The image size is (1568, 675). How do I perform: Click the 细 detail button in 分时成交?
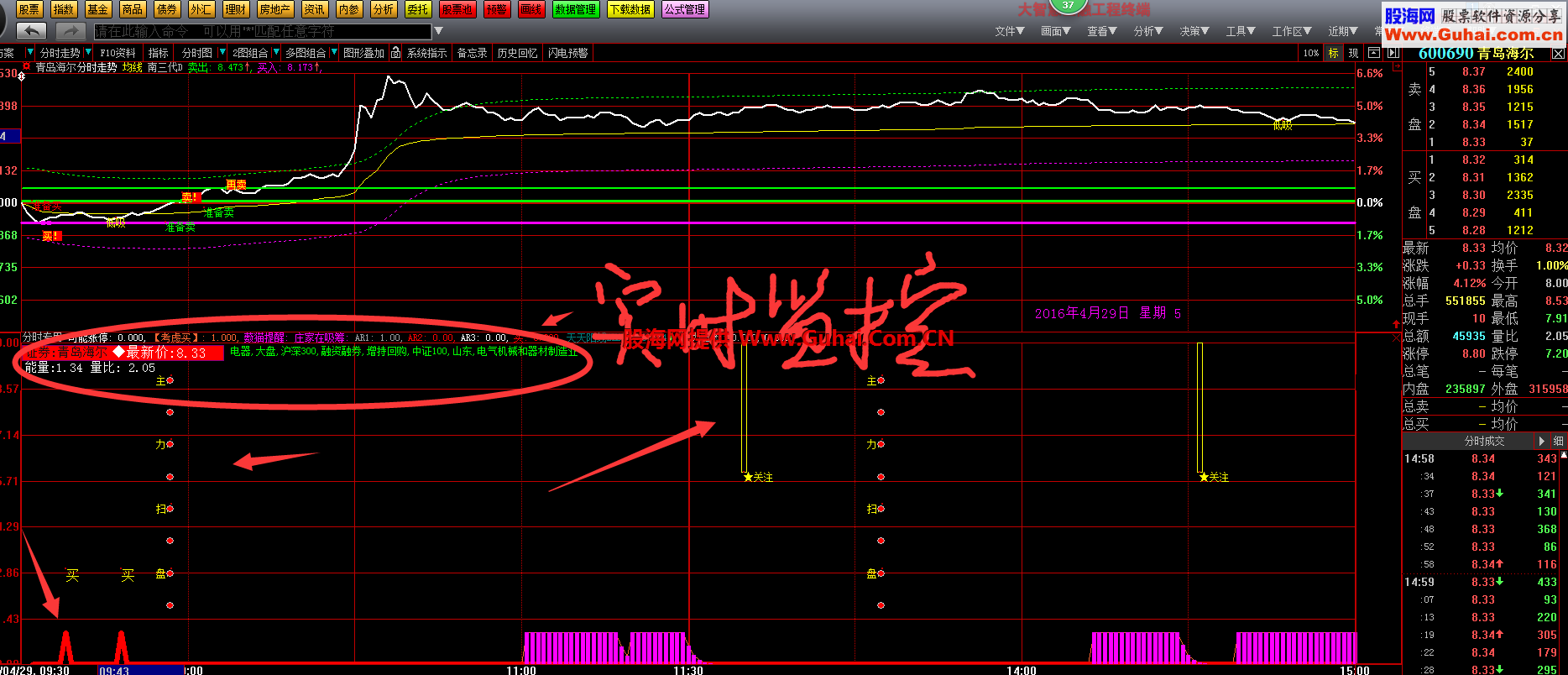coord(1559,441)
